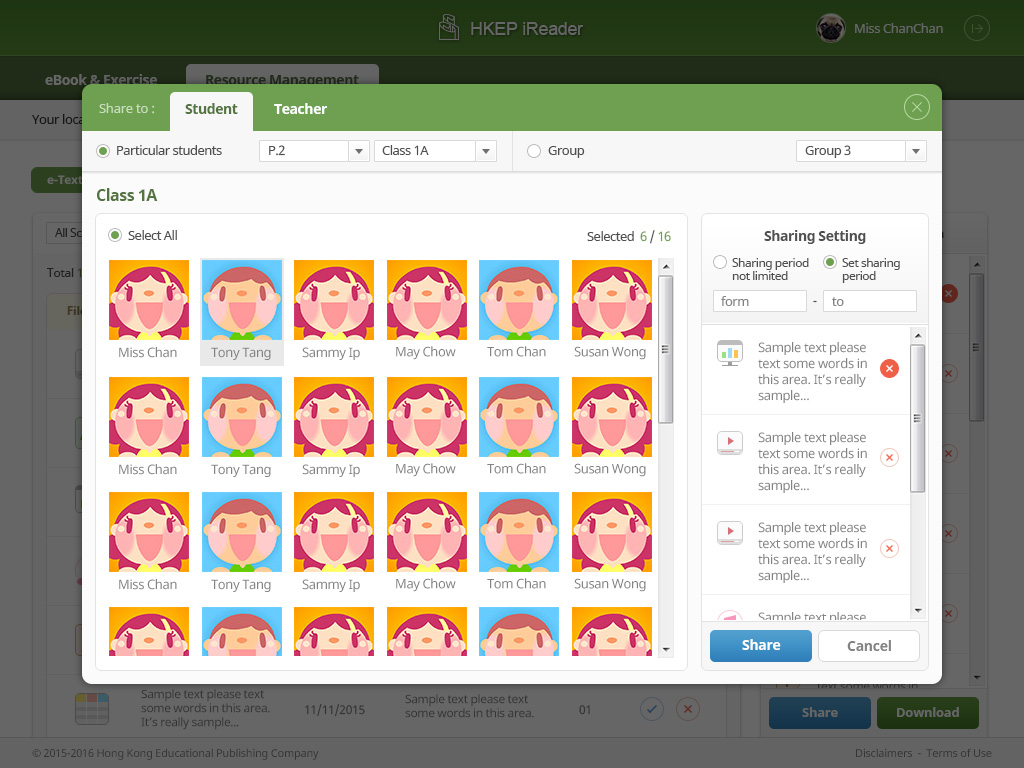Click the student list vertical scrollbar
The height and width of the screenshot is (768, 1024).
(665, 350)
